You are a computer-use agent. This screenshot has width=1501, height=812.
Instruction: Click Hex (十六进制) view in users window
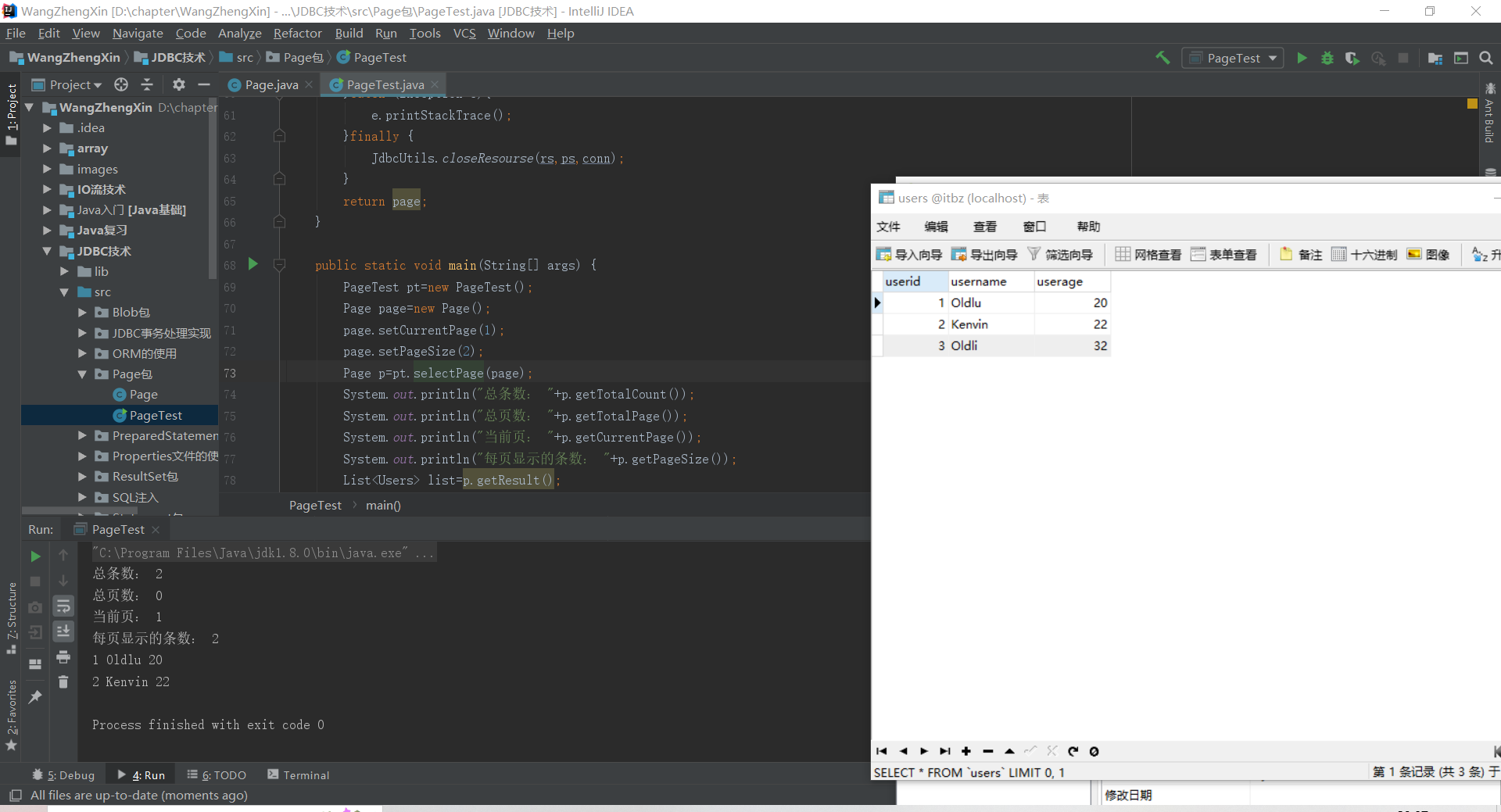tap(1364, 254)
